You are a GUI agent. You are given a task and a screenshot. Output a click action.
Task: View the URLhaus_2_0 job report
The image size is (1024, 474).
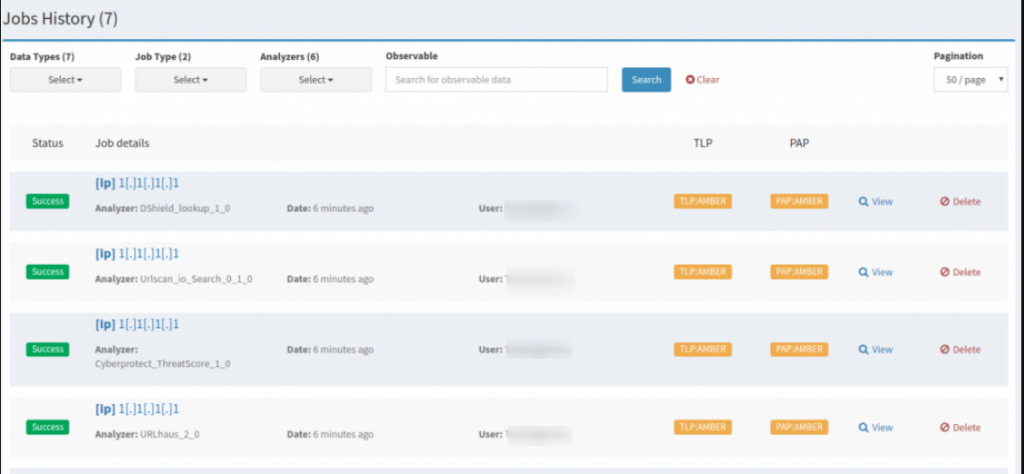coord(875,428)
